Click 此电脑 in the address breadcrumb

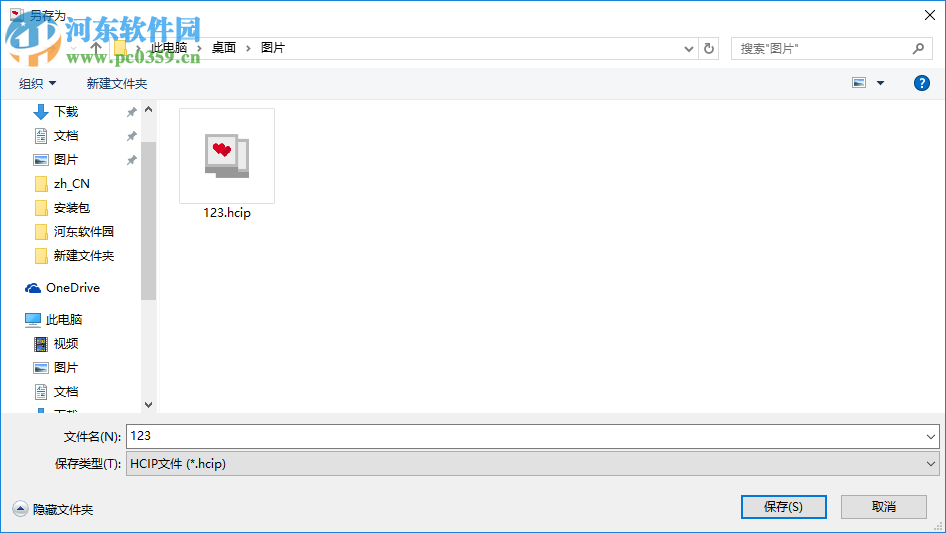coord(169,48)
